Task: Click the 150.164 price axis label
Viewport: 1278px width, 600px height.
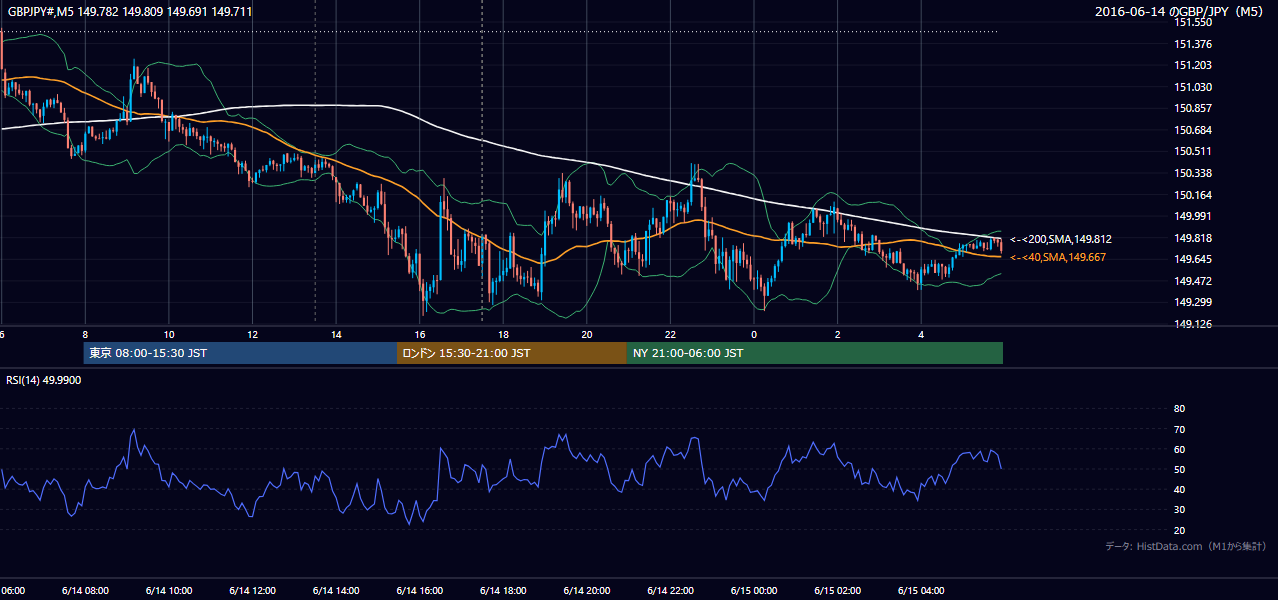Action: click(x=1193, y=195)
